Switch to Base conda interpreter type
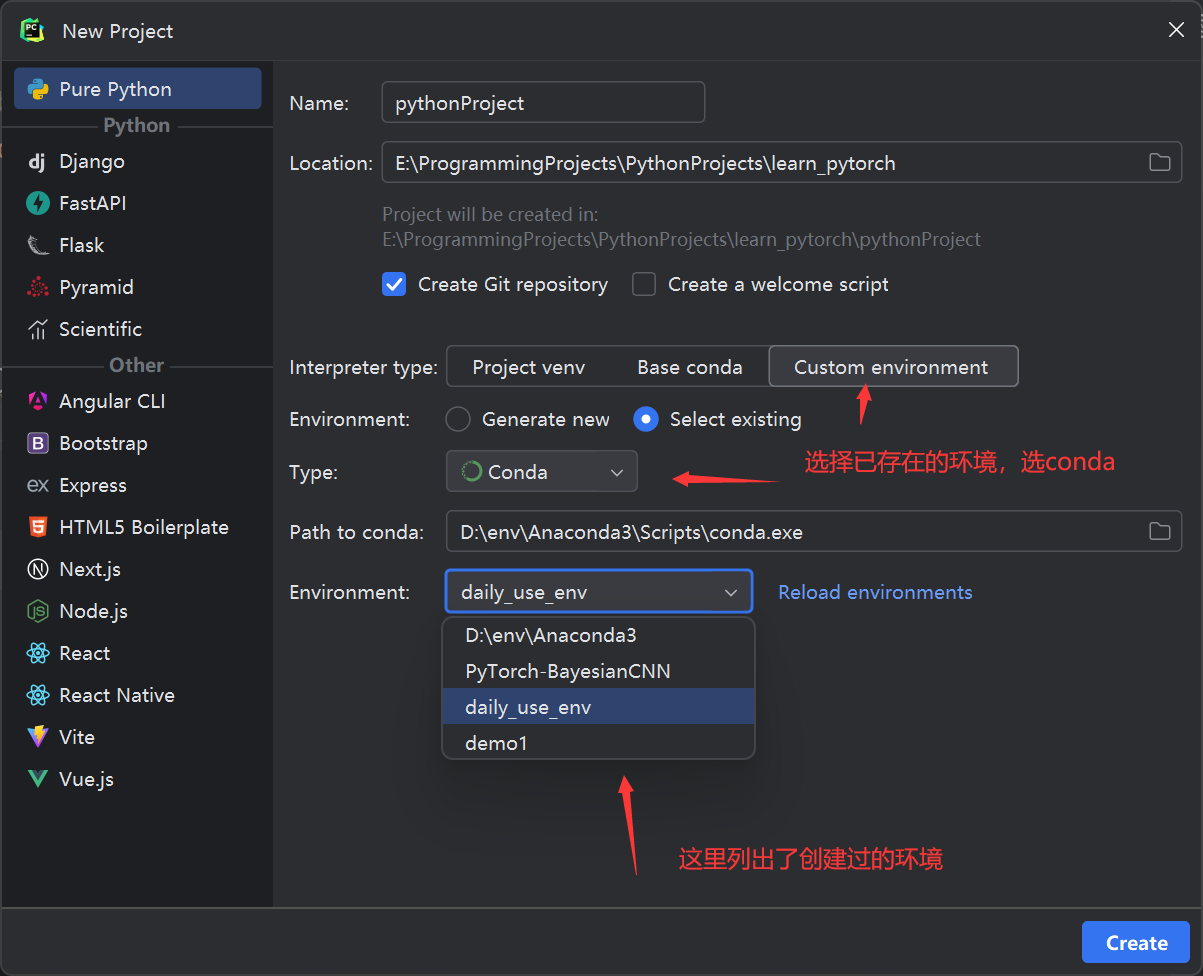Image resolution: width=1203 pixels, height=976 pixels. tap(690, 367)
